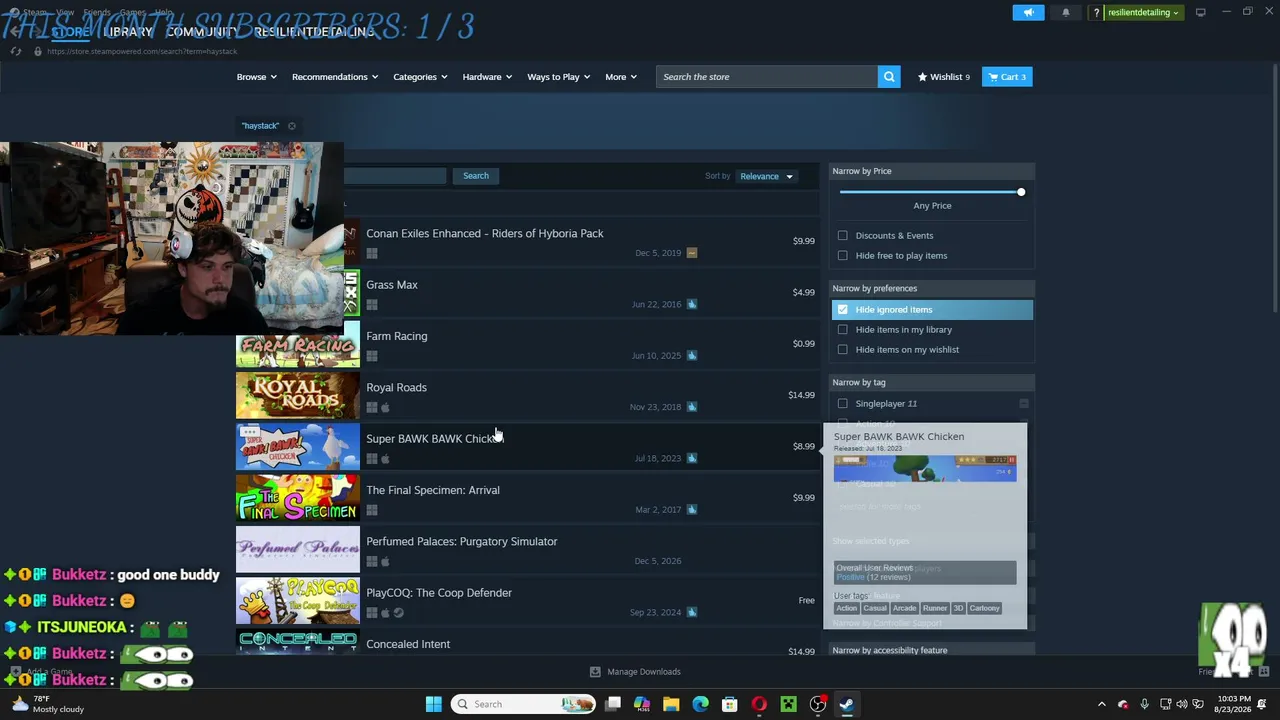1280x720 pixels.
Task: Open The Final Specimen thumbnail
Action: click(297, 498)
